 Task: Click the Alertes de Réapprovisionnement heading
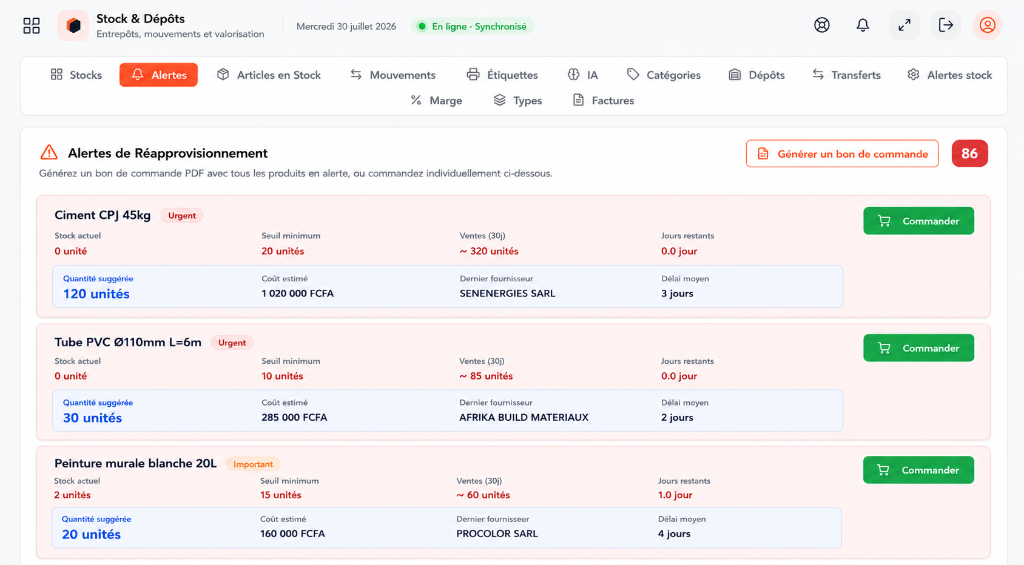point(168,153)
